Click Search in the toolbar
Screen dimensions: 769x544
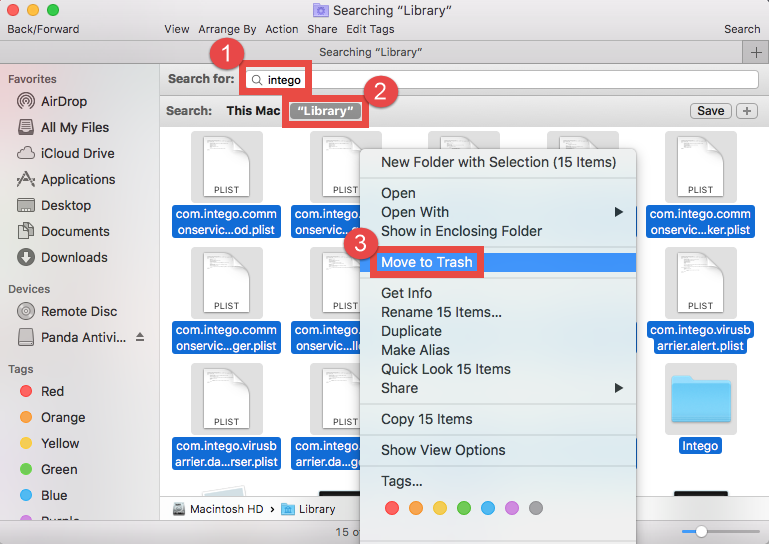coord(742,29)
